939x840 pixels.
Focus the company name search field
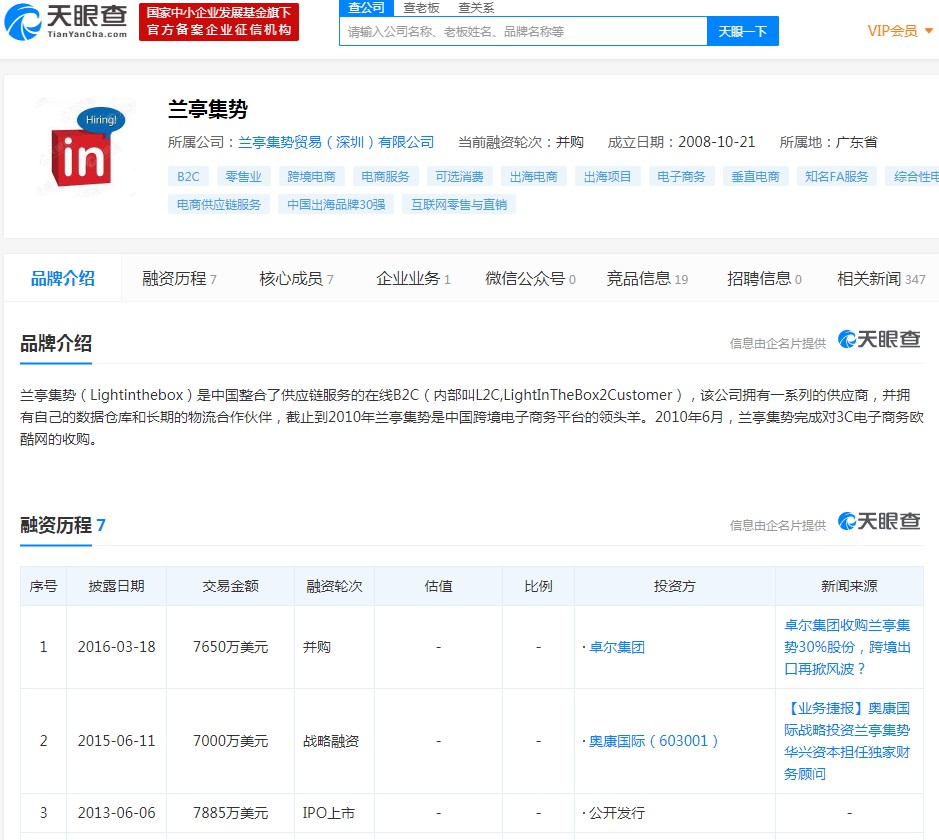(523, 31)
